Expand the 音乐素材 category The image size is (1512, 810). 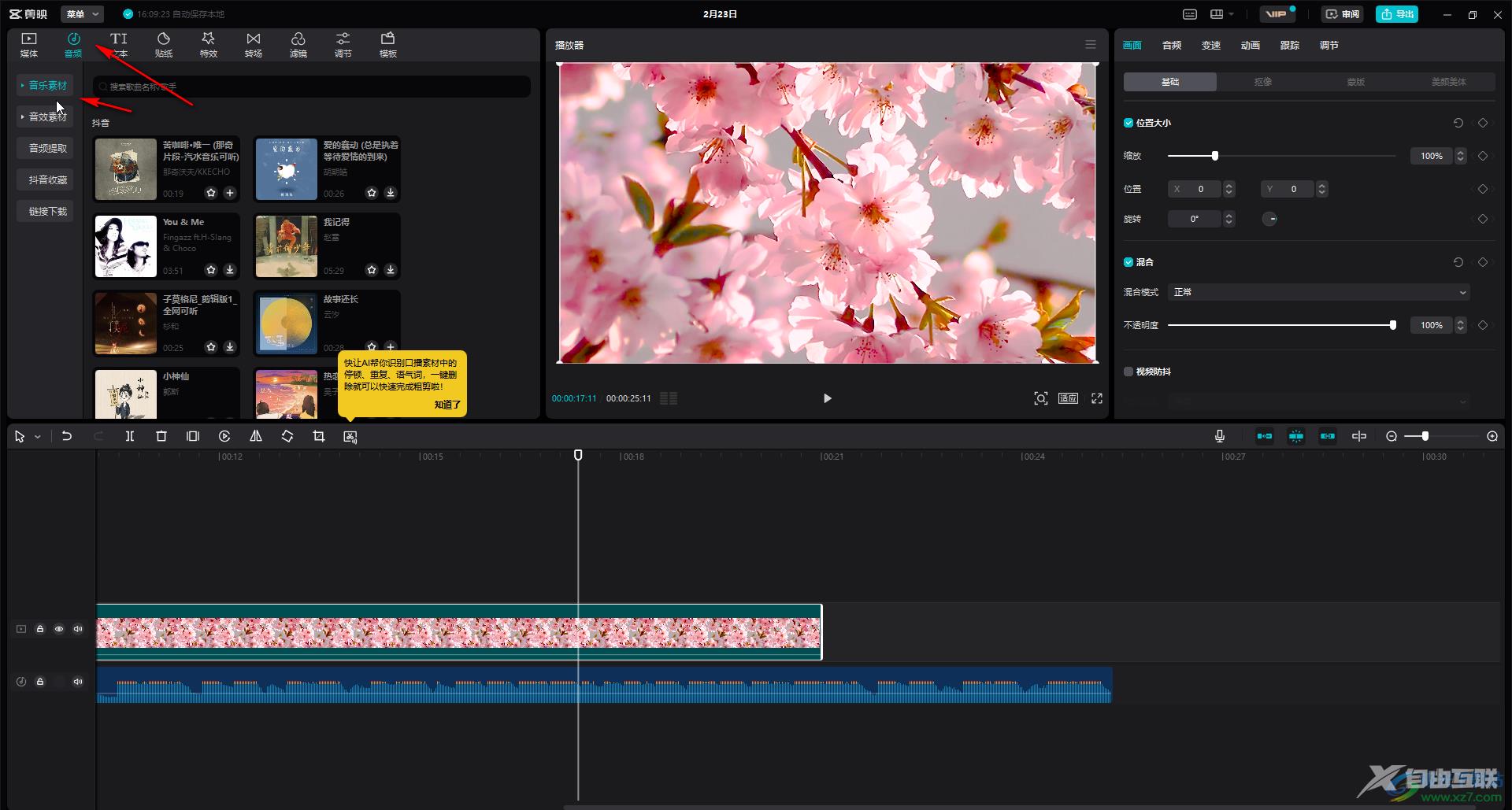45,85
